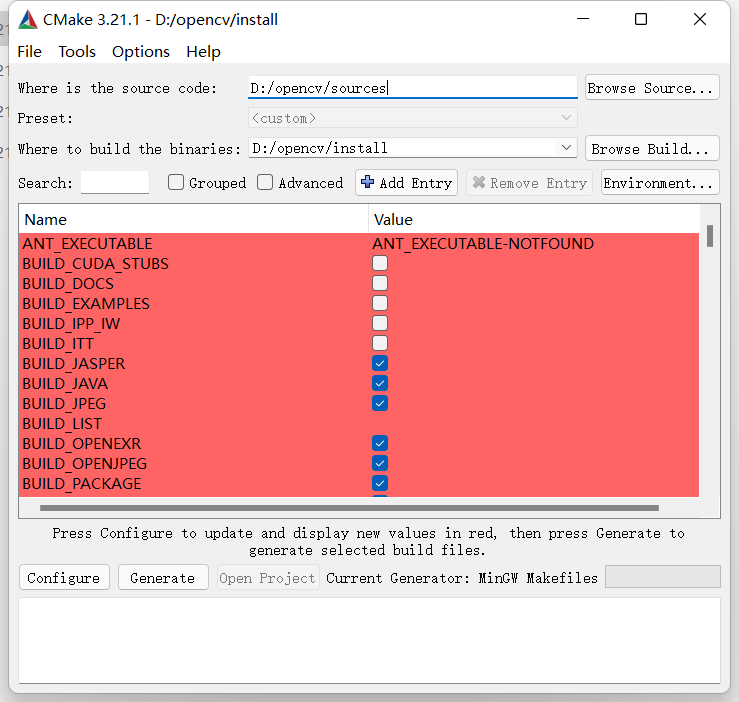The image size is (739, 702).
Task: Check the BUILD_IPP_IW checkbox
Action: (380, 323)
